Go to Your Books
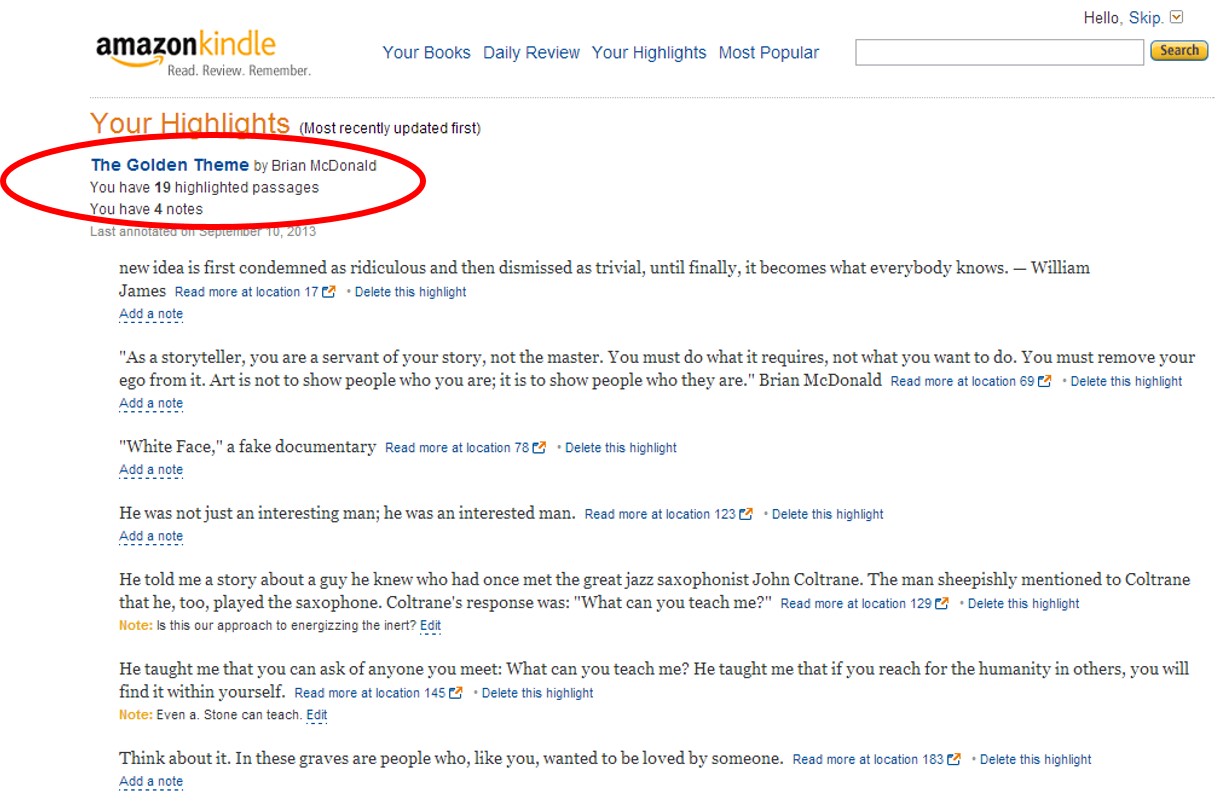The image size is (1226, 806). pos(426,53)
